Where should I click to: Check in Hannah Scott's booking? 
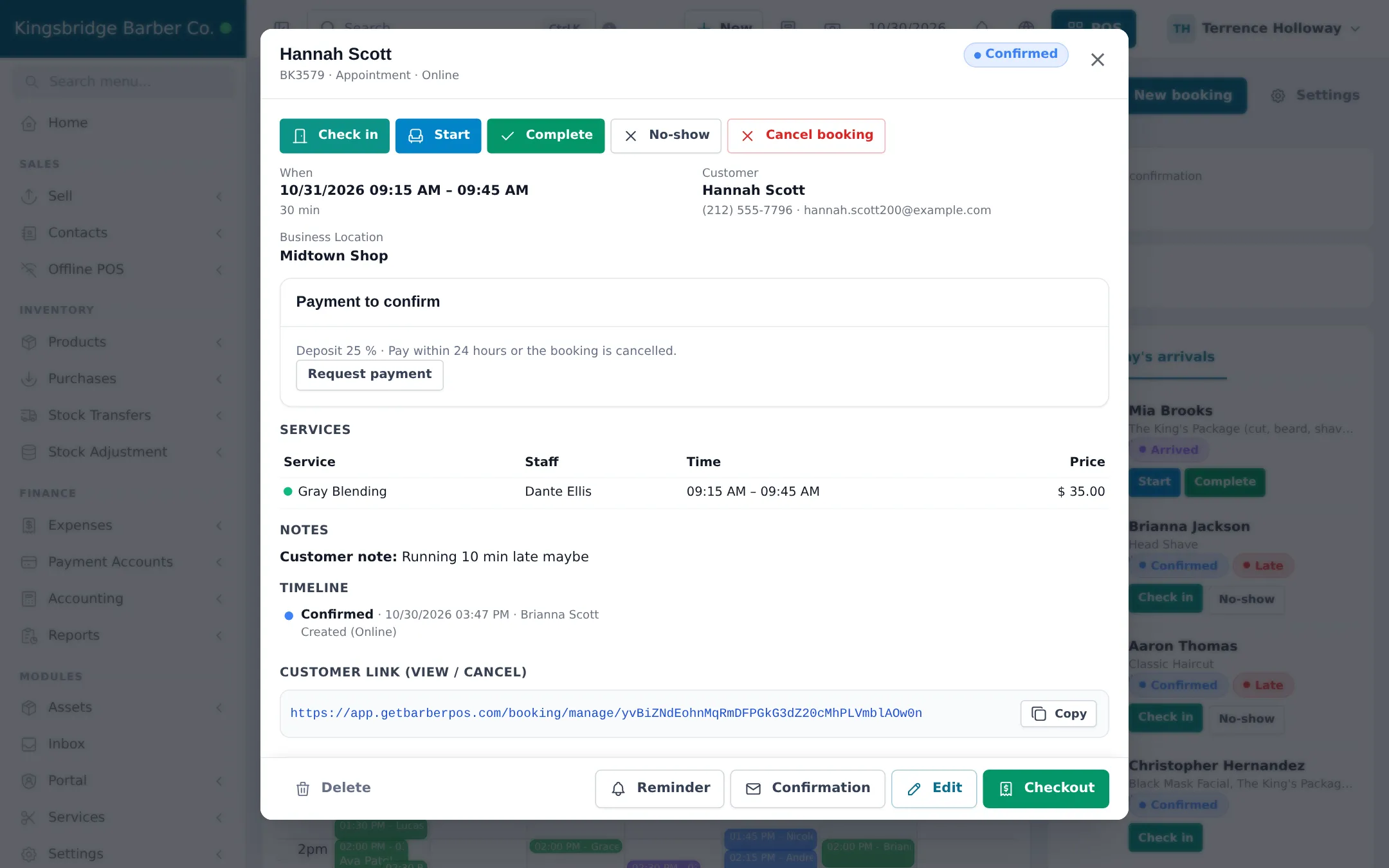[x=334, y=136]
